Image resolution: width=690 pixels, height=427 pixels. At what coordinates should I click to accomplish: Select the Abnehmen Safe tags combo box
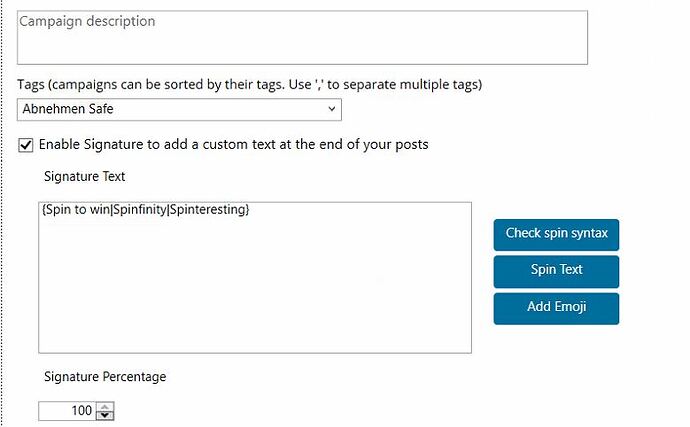(x=179, y=109)
